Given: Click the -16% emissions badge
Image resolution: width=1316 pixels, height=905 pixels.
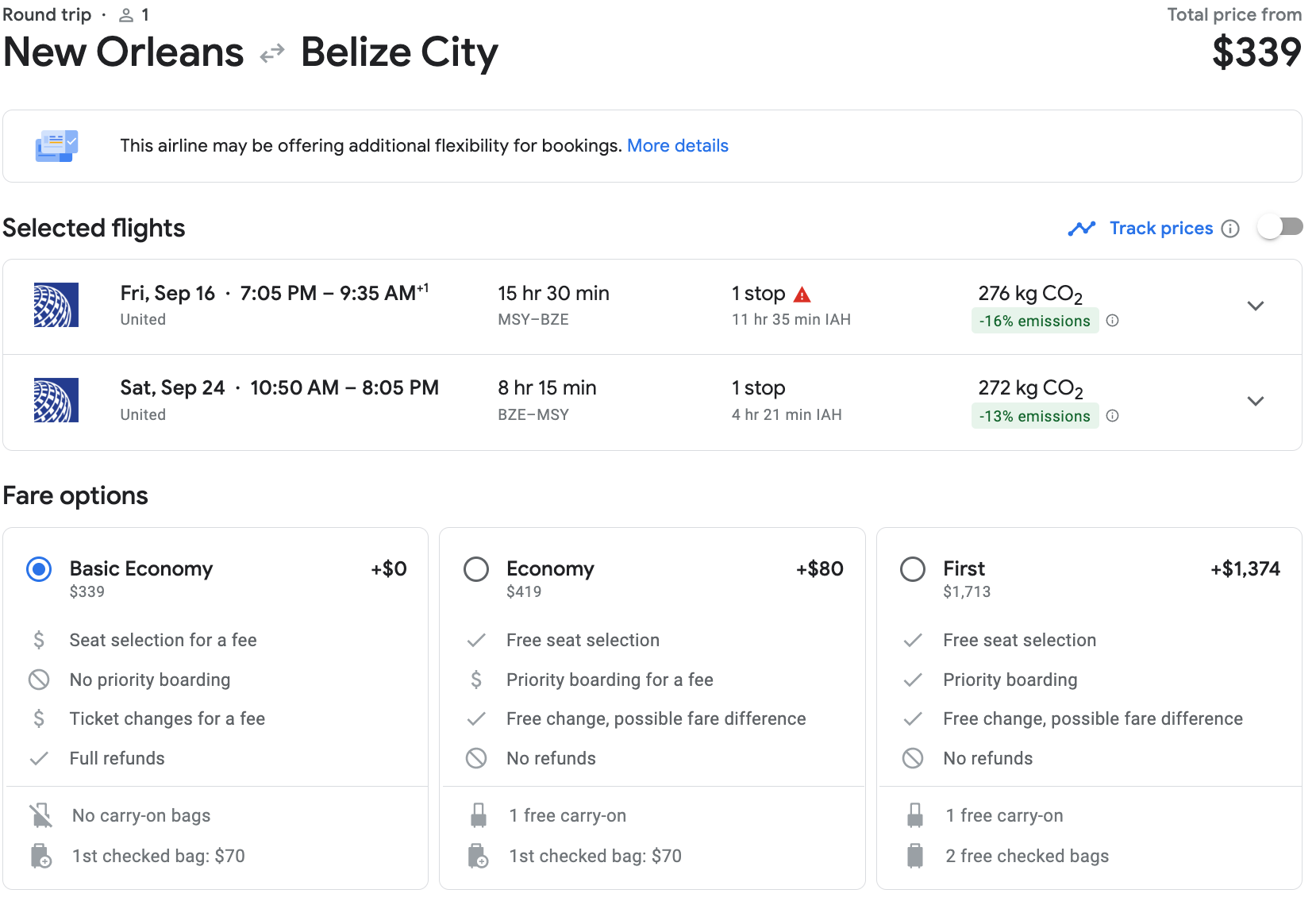Looking at the screenshot, I should click(x=1034, y=321).
